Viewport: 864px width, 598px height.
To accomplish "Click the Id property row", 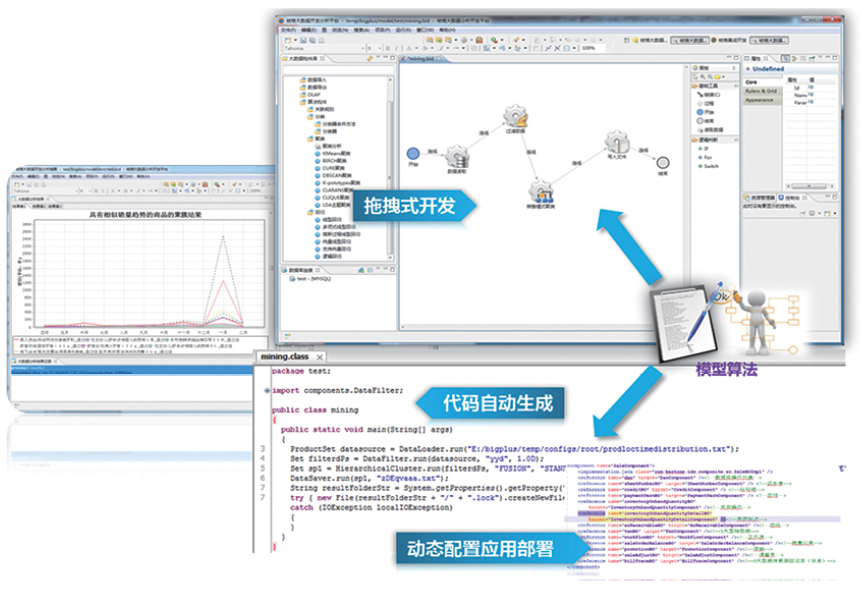I will coord(810,88).
